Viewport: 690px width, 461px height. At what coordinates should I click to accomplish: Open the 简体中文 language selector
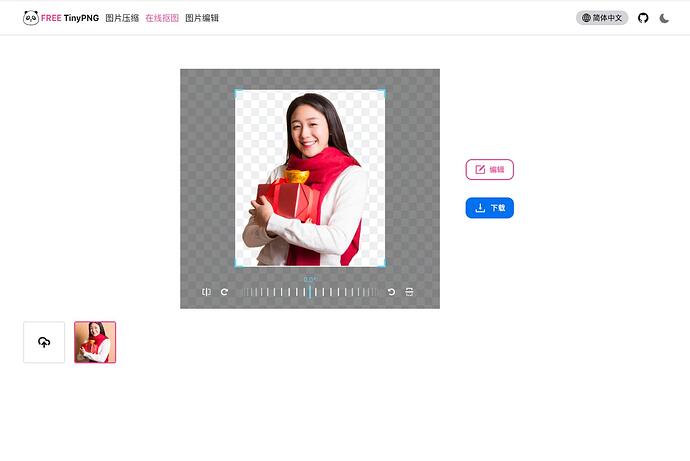(x=602, y=18)
